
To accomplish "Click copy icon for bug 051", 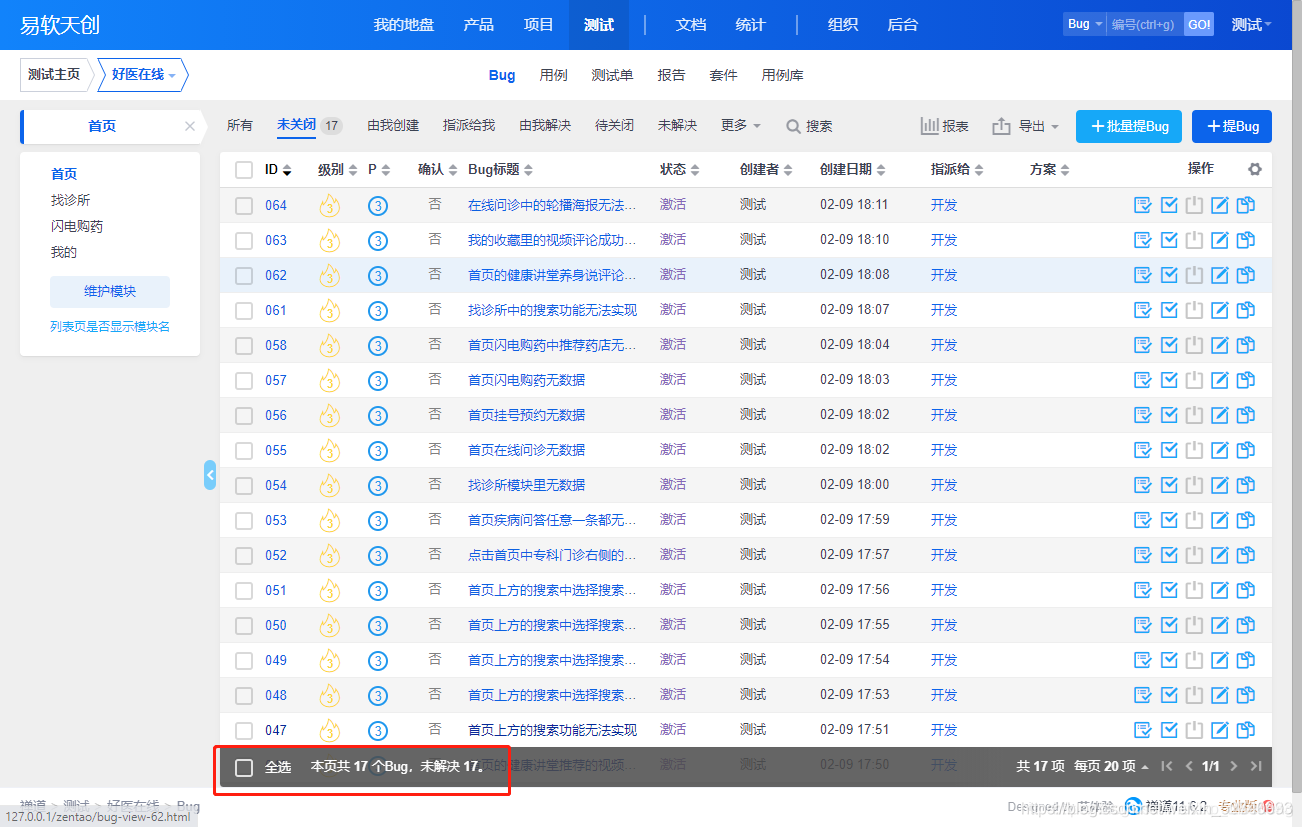I will pyautogui.click(x=1245, y=590).
